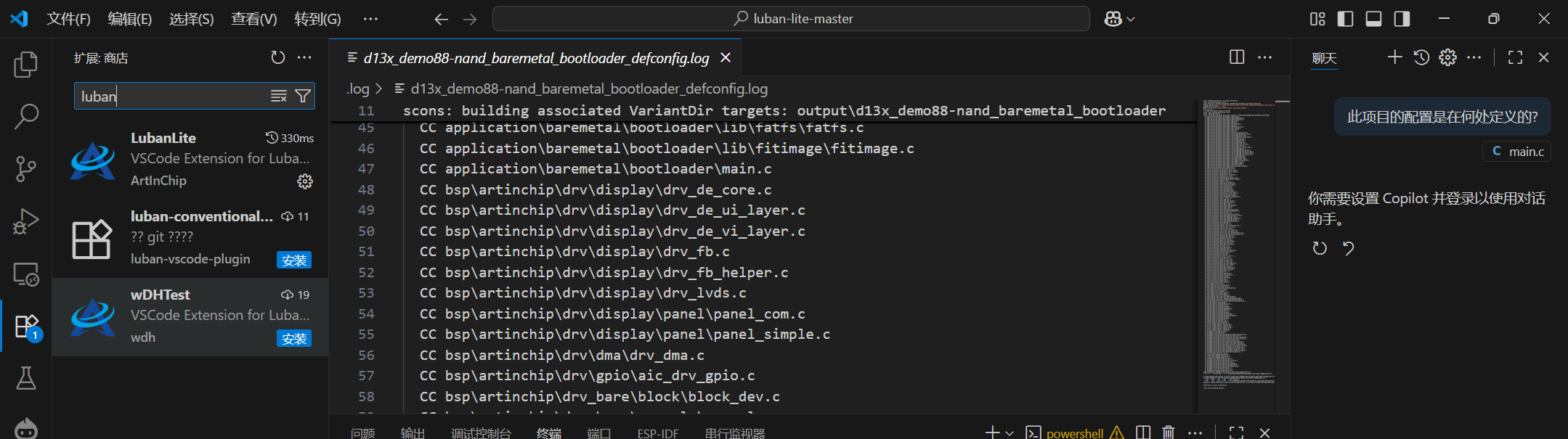Split the editor to the right
The image size is (1568, 439).
click(1237, 57)
